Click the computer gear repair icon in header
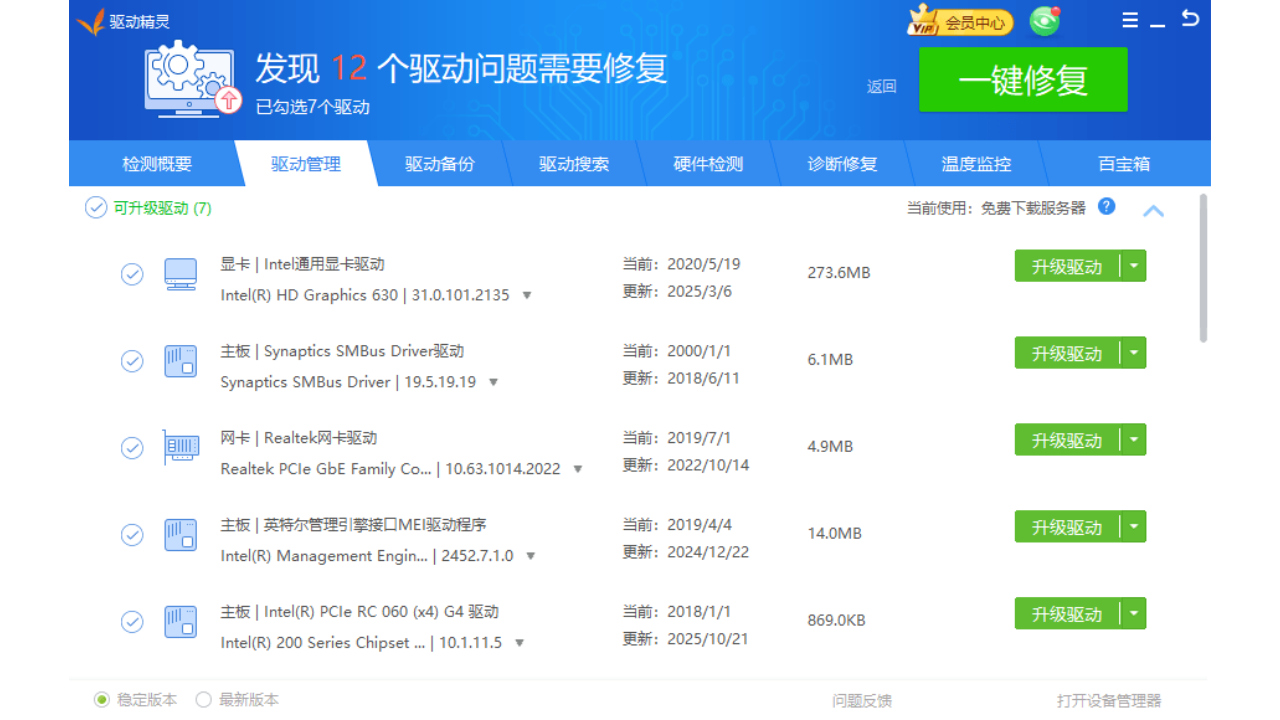 pyautogui.click(x=192, y=78)
